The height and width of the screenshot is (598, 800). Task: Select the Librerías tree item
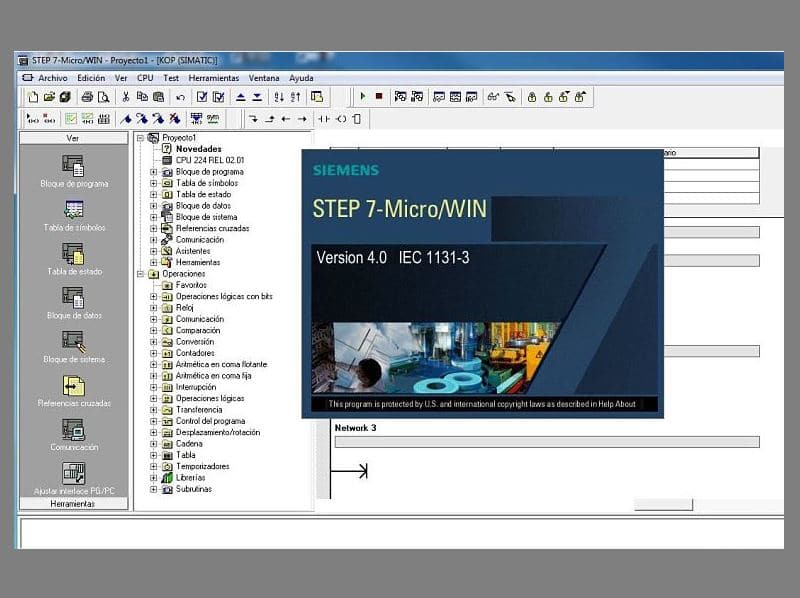point(190,478)
